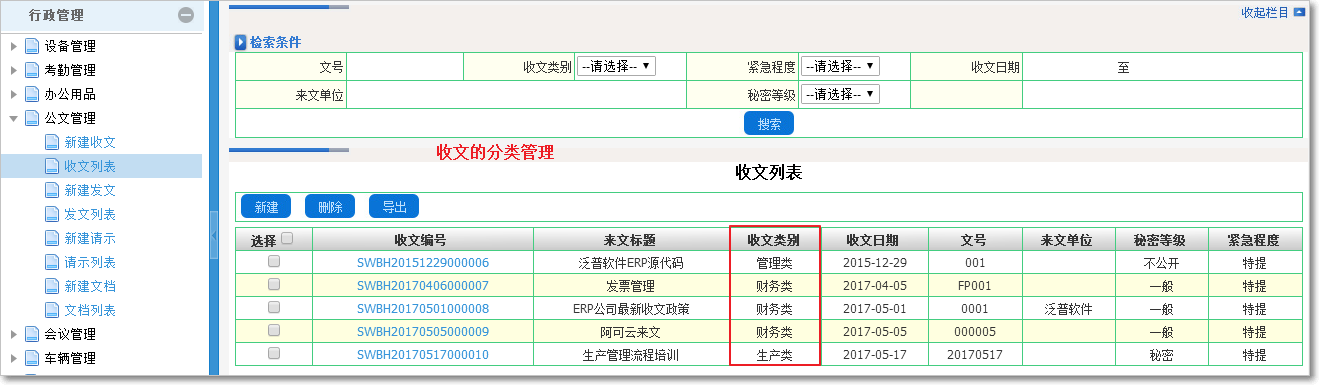Click the page icon beside 发文列表
The width and height of the screenshot is (1319, 385).
52,214
